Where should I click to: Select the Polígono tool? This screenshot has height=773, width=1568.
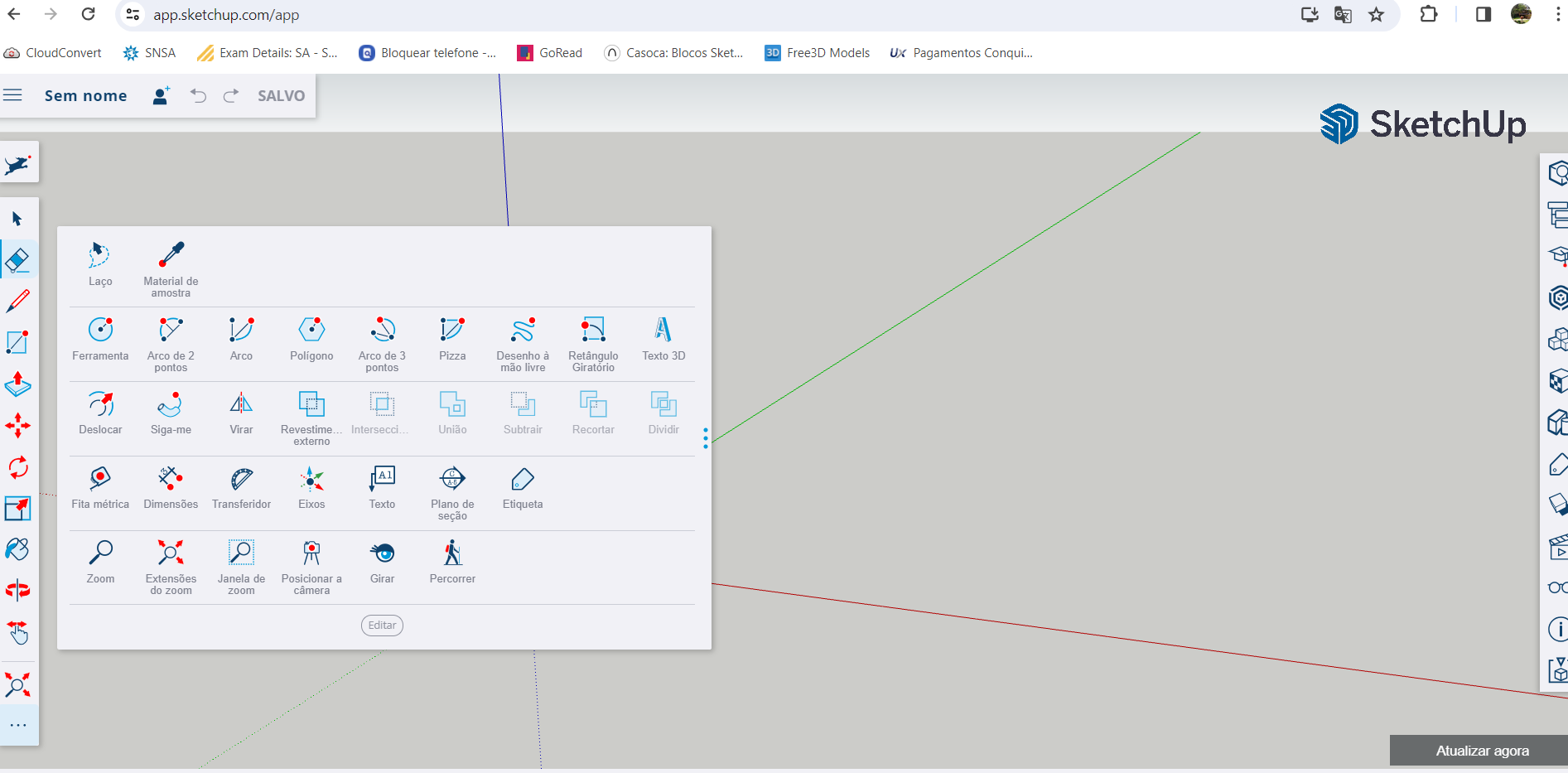point(311,339)
